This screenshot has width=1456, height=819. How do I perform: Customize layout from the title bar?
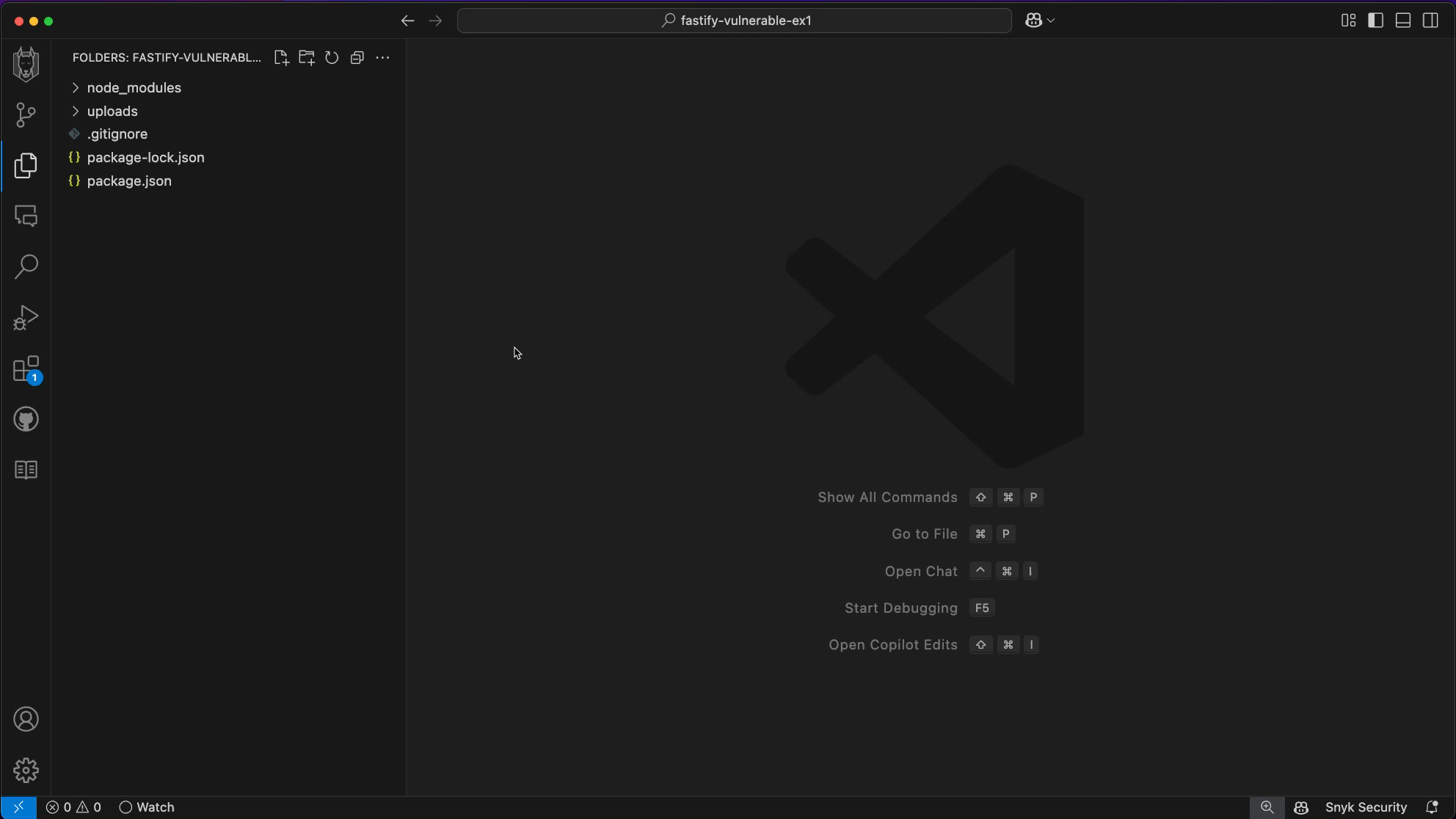click(x=1348, y=21)
